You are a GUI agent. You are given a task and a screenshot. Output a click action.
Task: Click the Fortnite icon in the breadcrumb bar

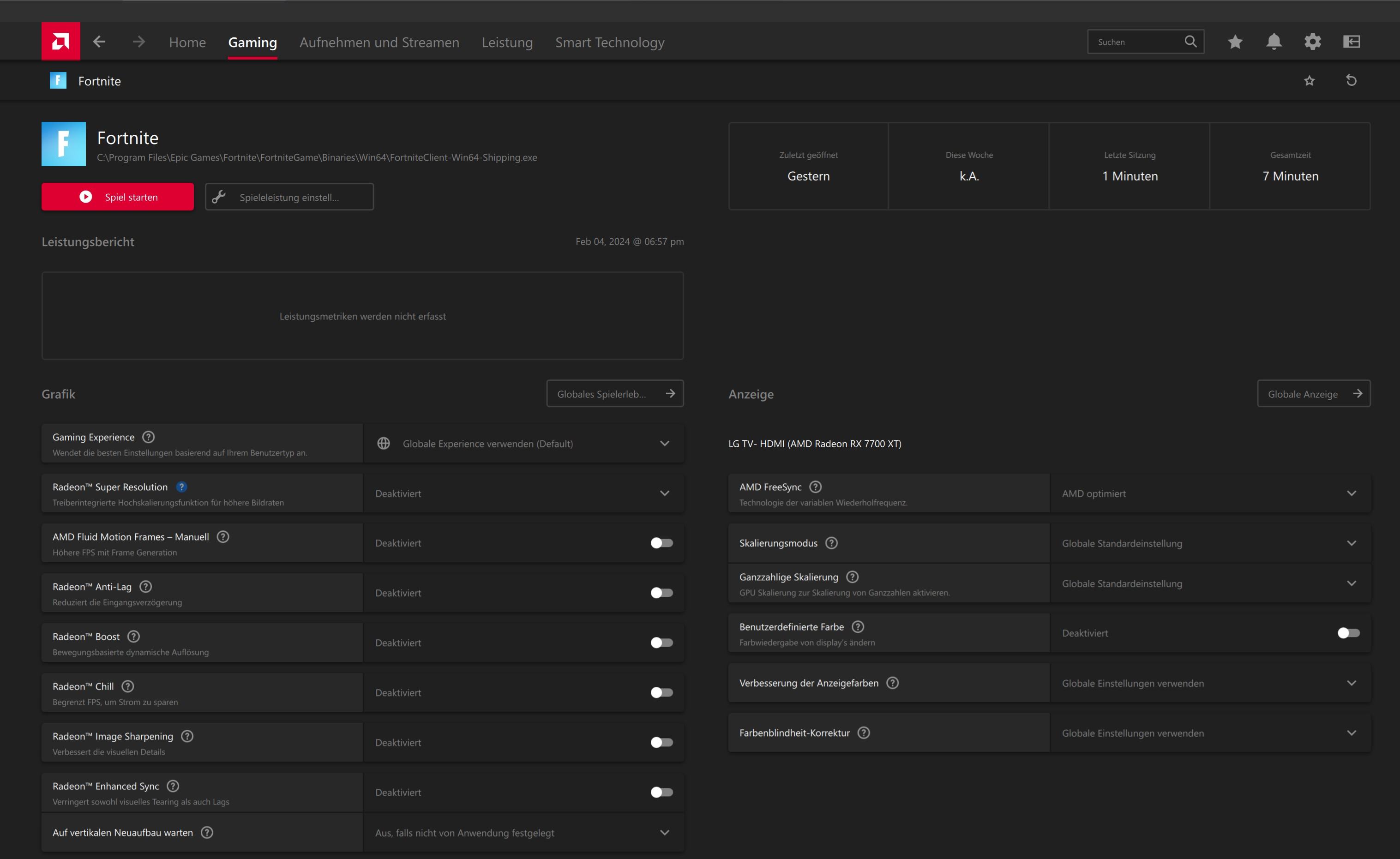pyautogui.click(x=58, y=81)
